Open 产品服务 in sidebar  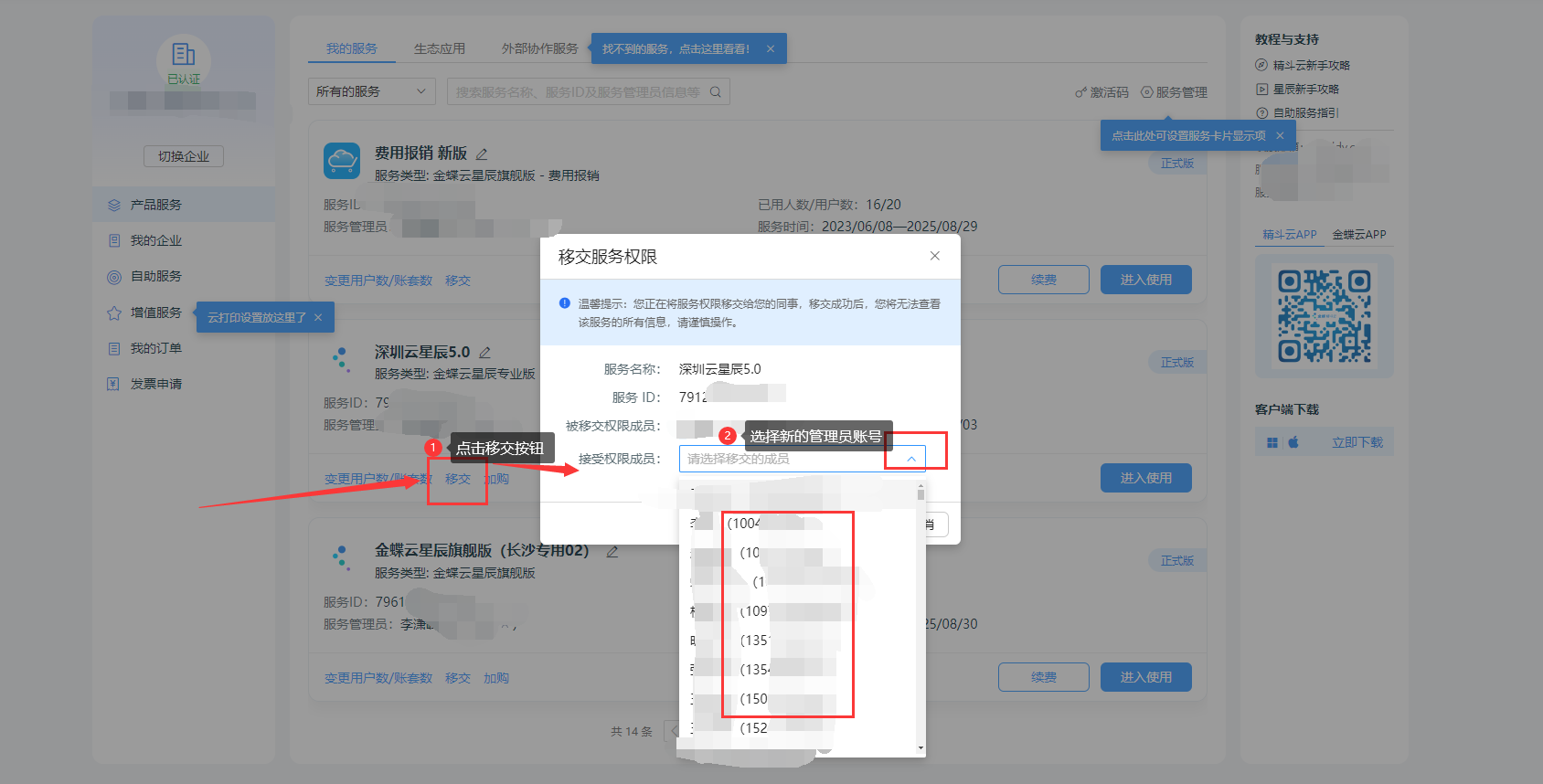(184, 205)
